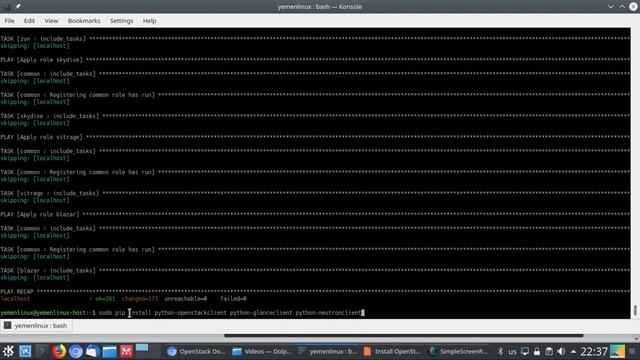Open Bluetooth tray icon
Screen dimensions: 640x360
click(x=500, y=351)
